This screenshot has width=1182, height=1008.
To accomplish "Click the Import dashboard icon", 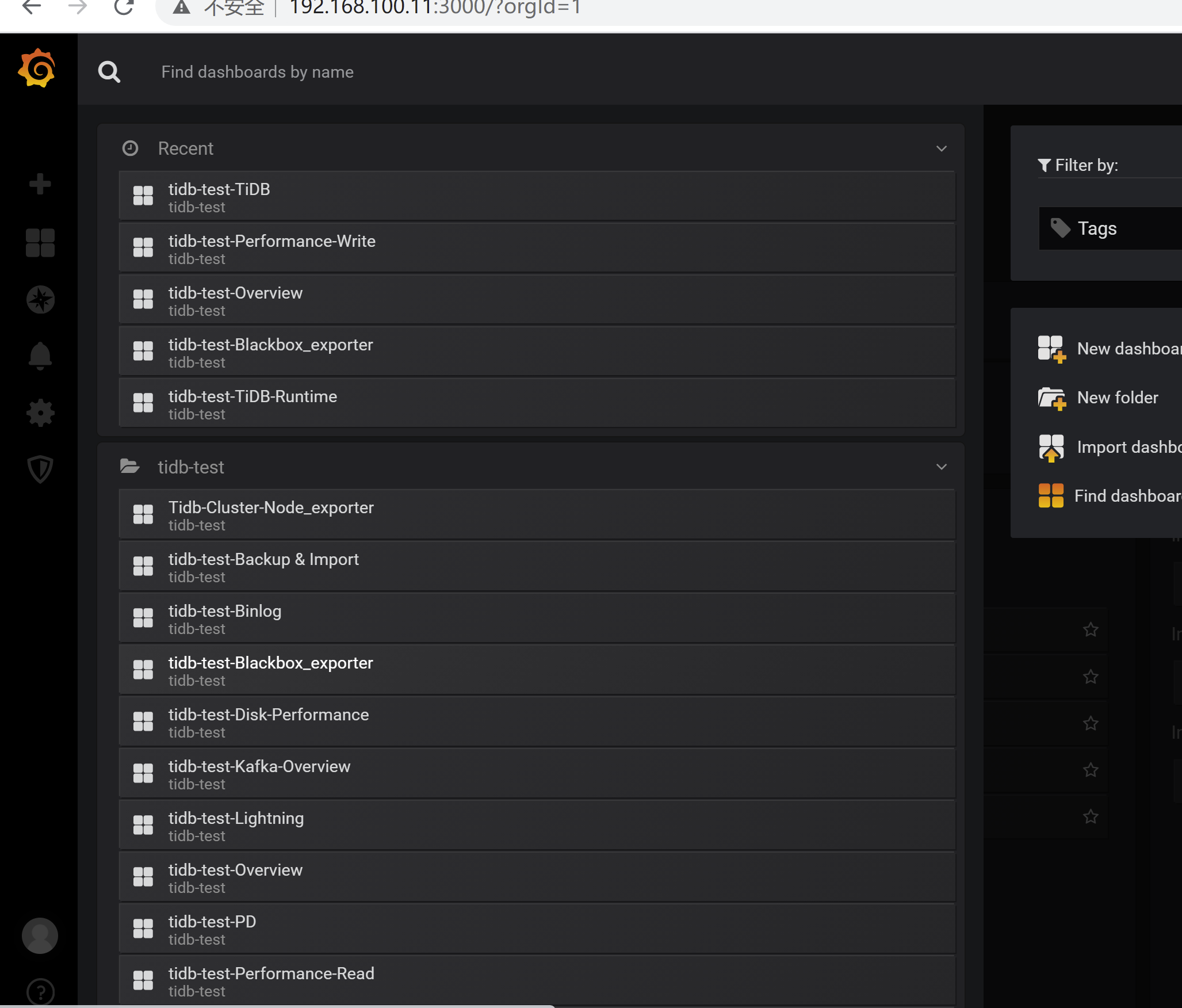I will [x=1051, y=448].
